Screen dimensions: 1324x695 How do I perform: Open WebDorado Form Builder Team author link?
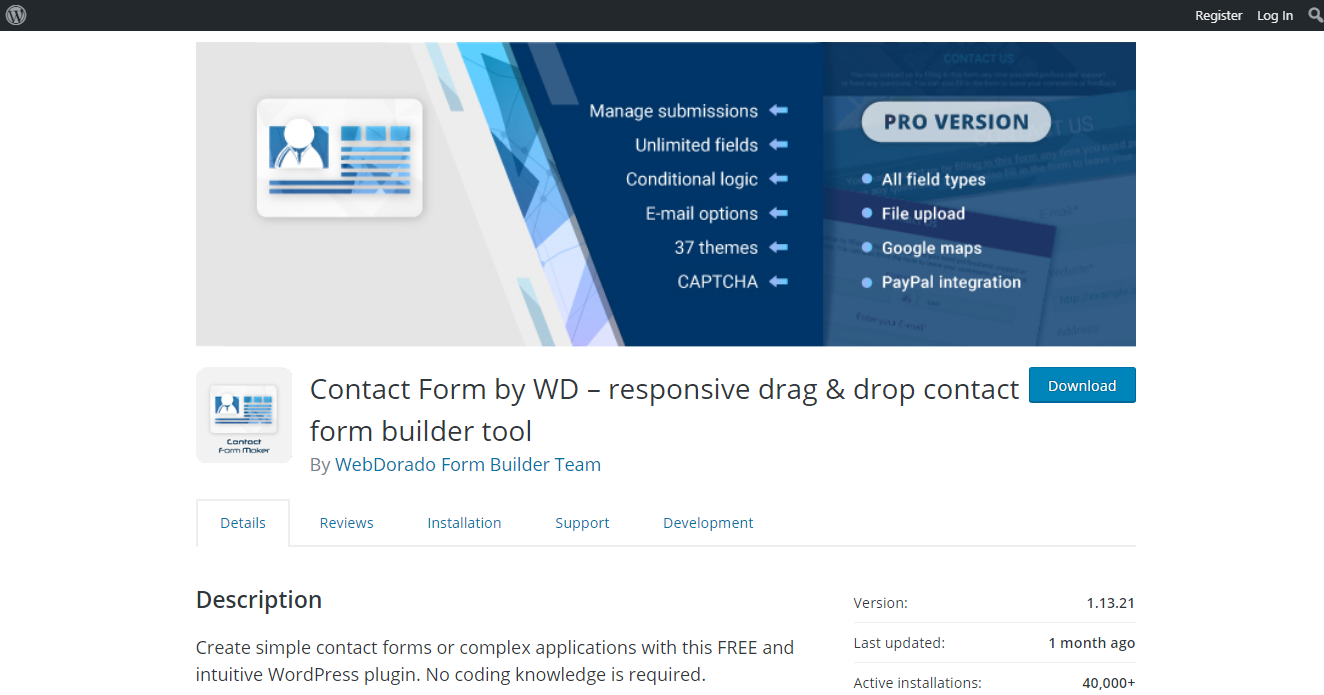pyautogui.click(x=468, y=464)
